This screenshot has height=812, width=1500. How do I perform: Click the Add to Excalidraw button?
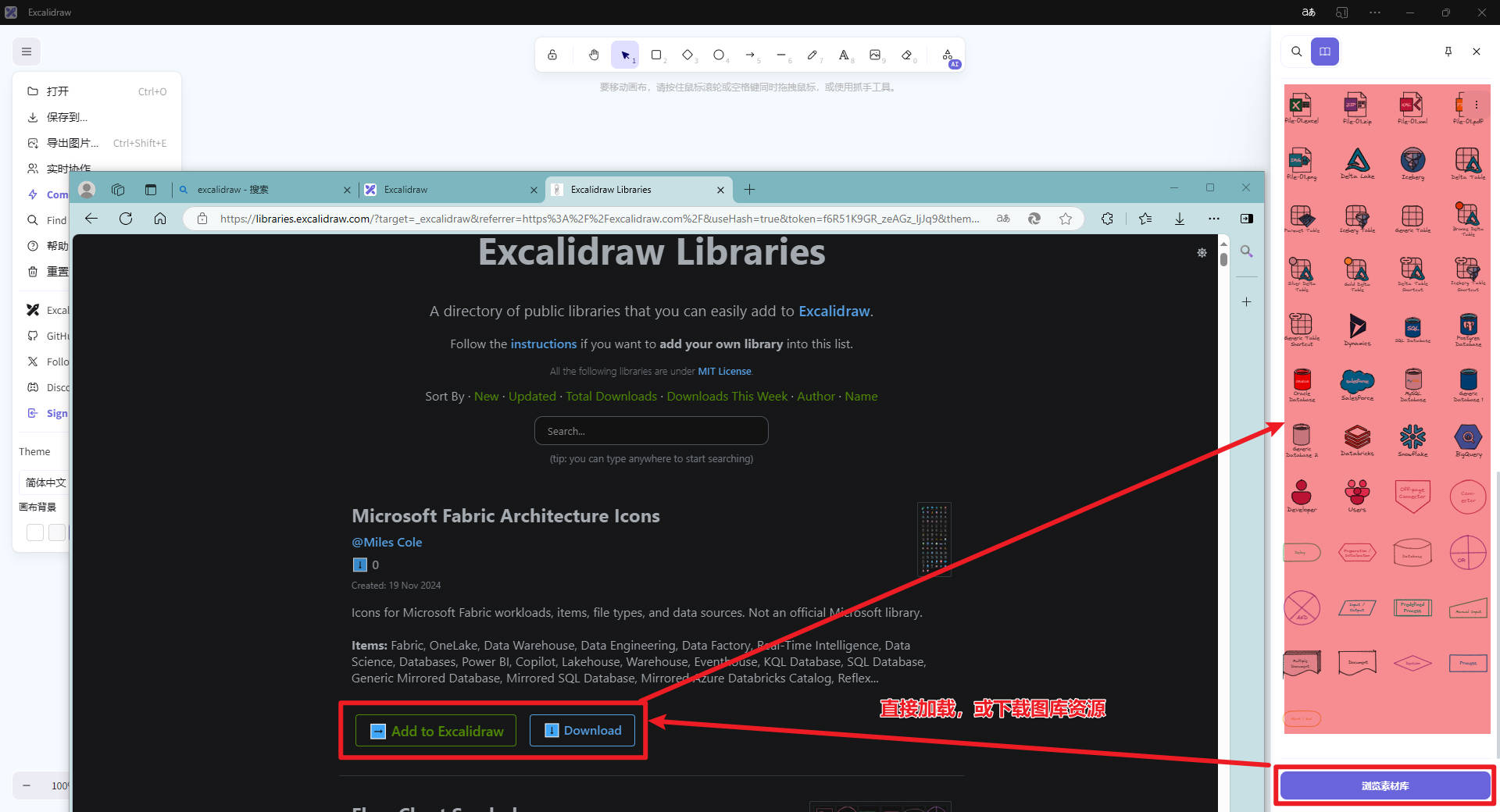436,731
